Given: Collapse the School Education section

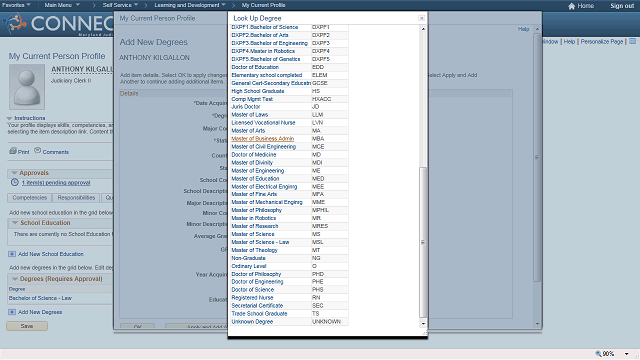Looking at the screenshot, I should click(15, 223).
